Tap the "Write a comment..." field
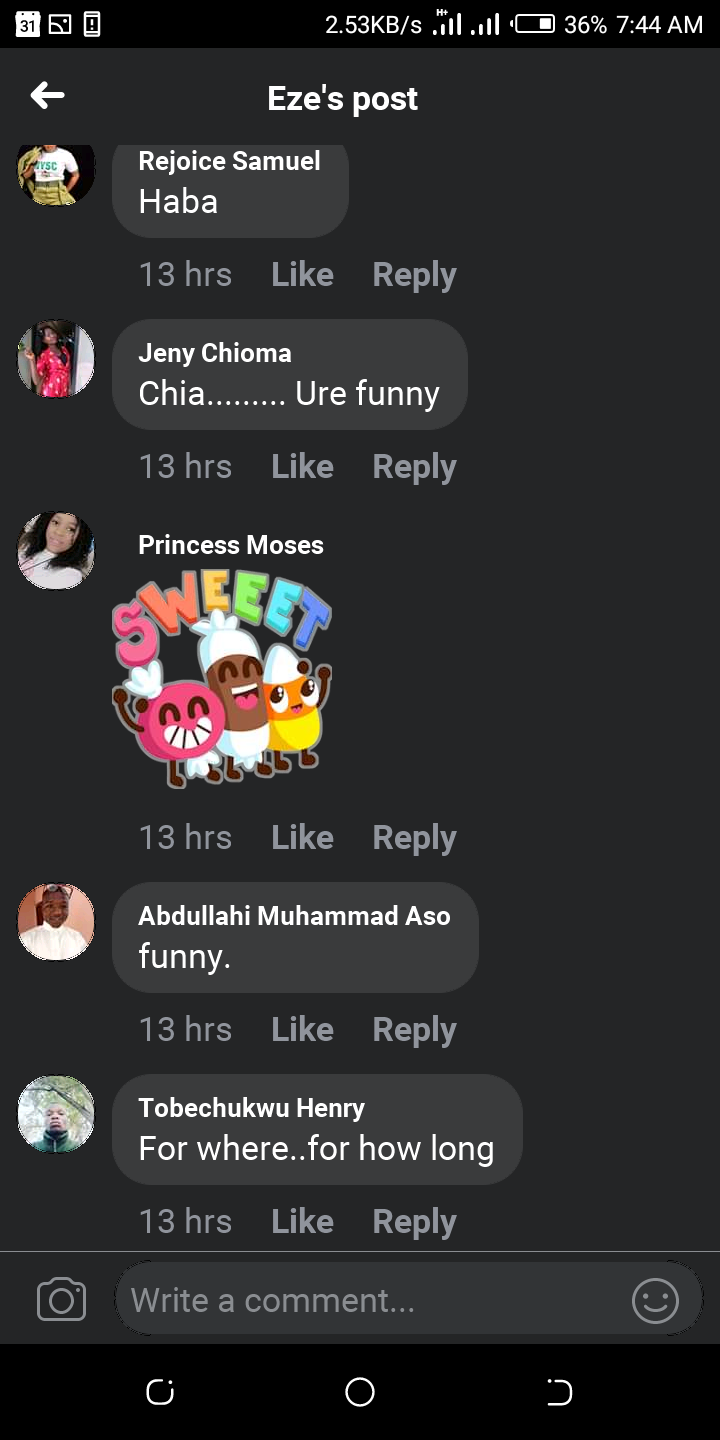720x1440 pixels. (x=370, y=1300)
